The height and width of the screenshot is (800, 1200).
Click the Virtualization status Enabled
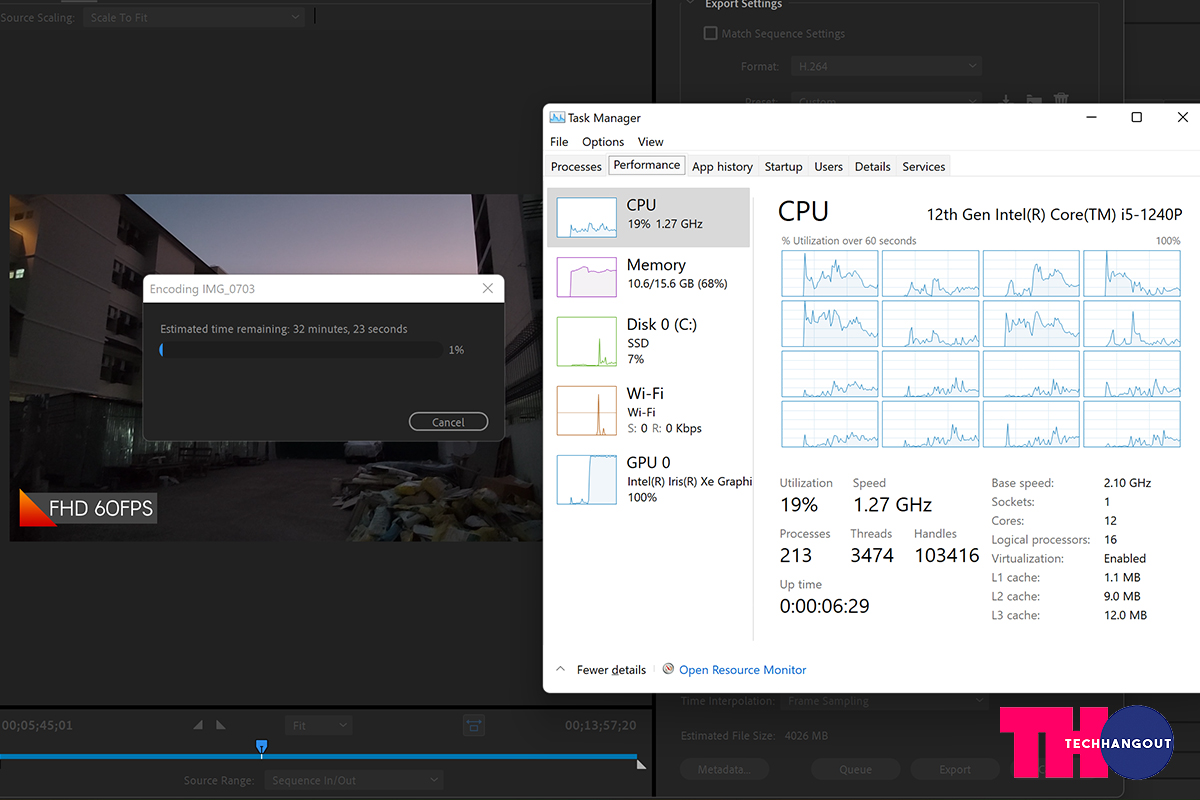1125,558
